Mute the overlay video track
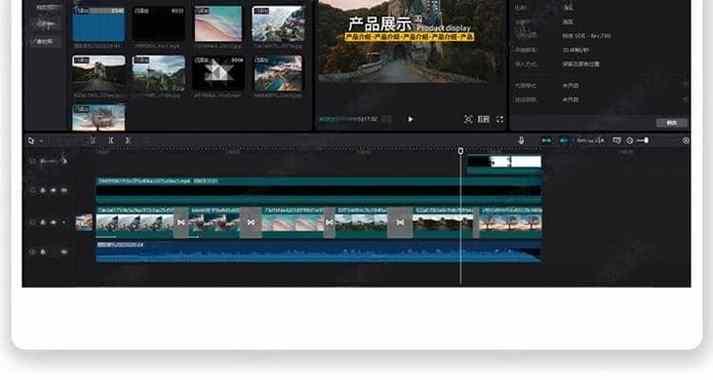Viewport: 713px width, 380px height. point(64,190)
